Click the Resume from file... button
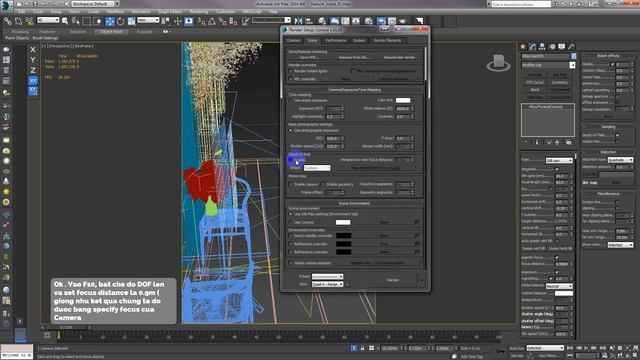The image size is (640, 360). point(354,58)
